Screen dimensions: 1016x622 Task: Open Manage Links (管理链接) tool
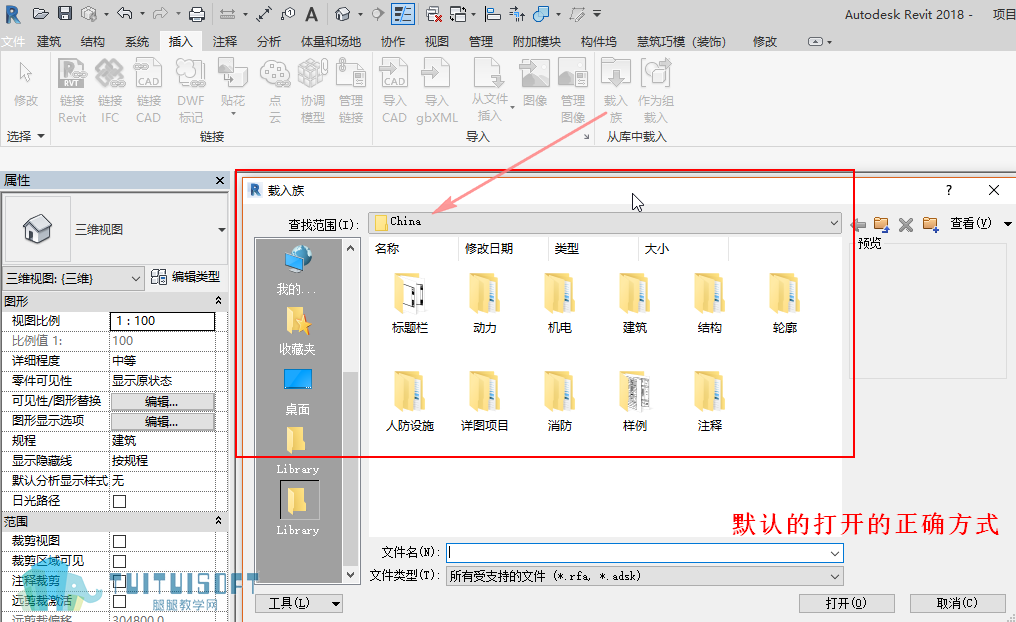pyautogui.click(x=351, y=91)
